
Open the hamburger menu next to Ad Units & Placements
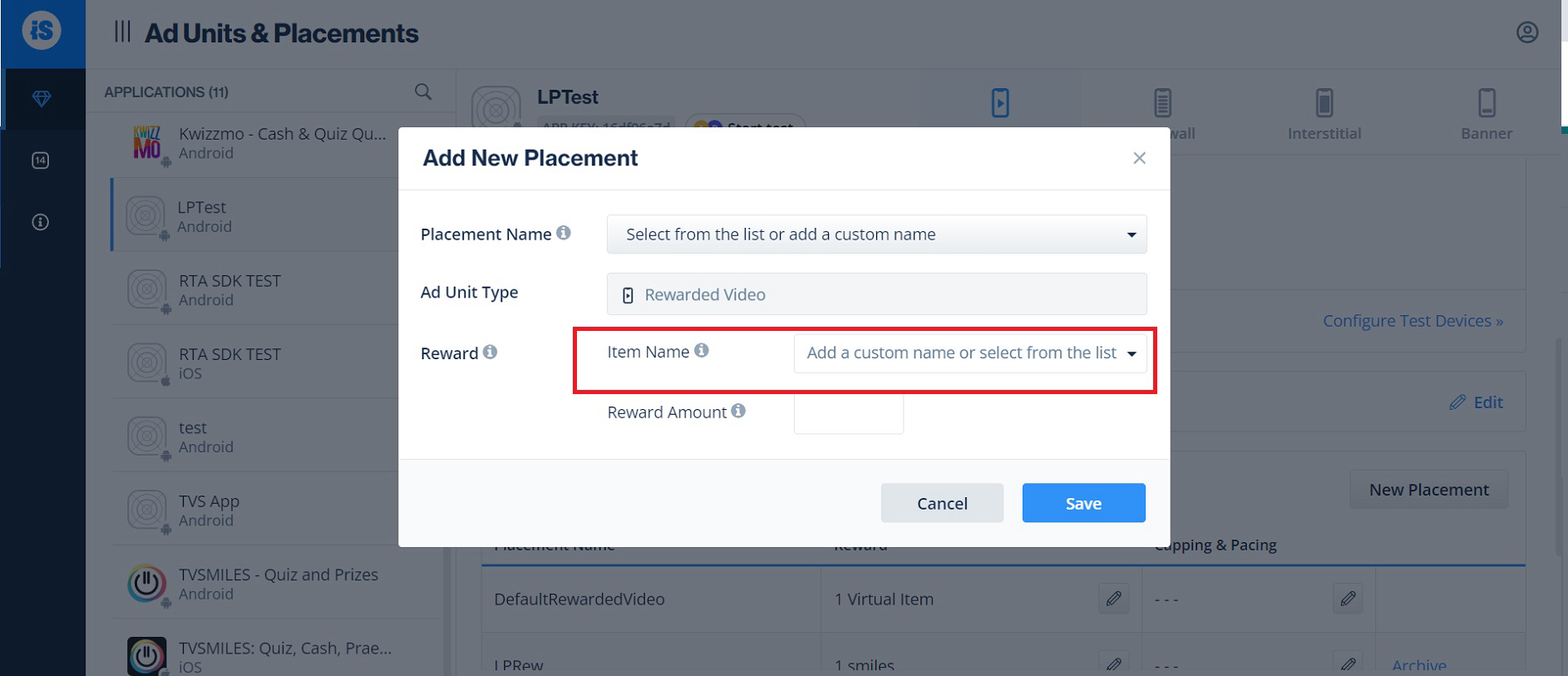(x=122, y=32)
